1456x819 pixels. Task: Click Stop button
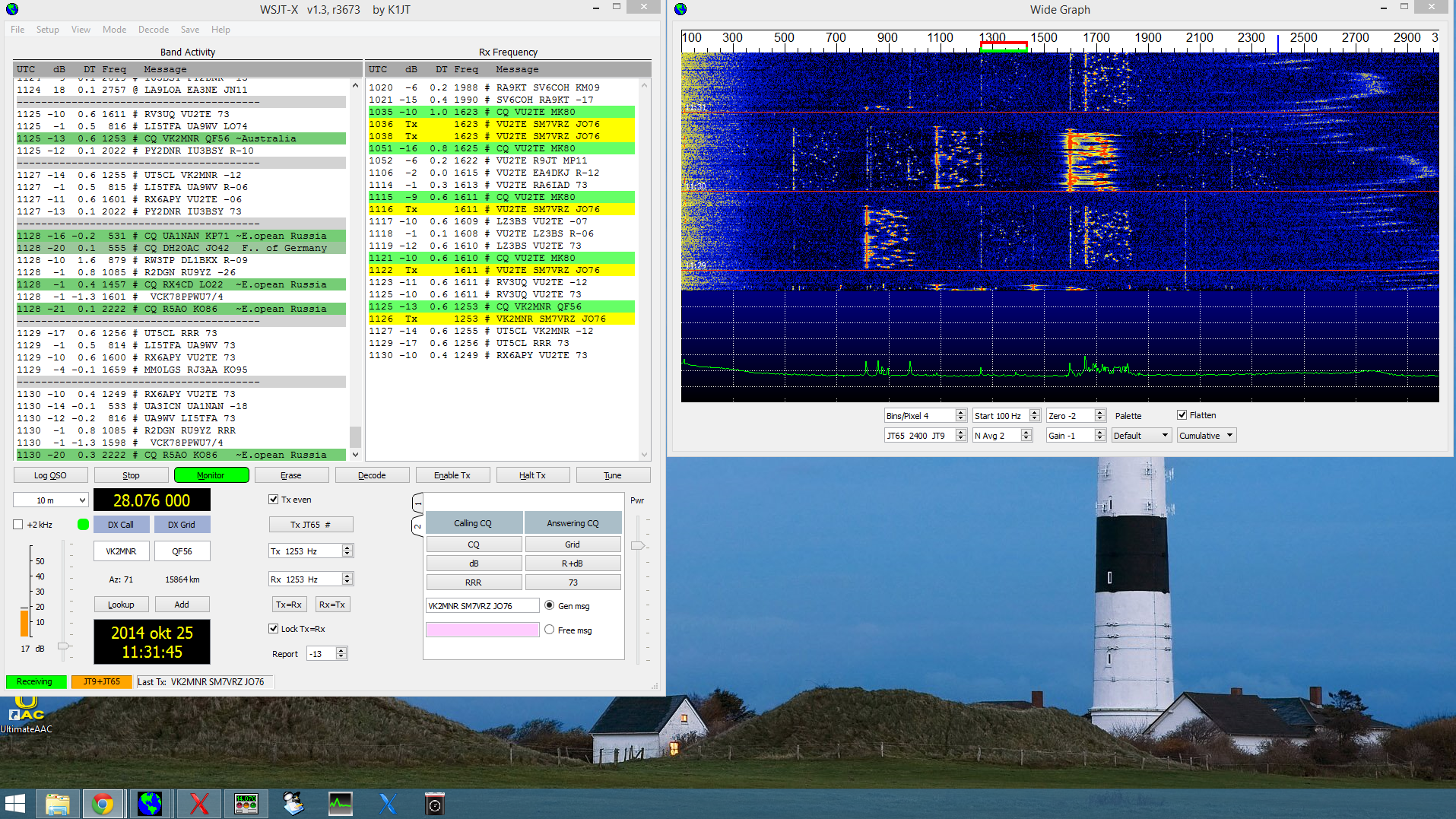click(131, 475)
